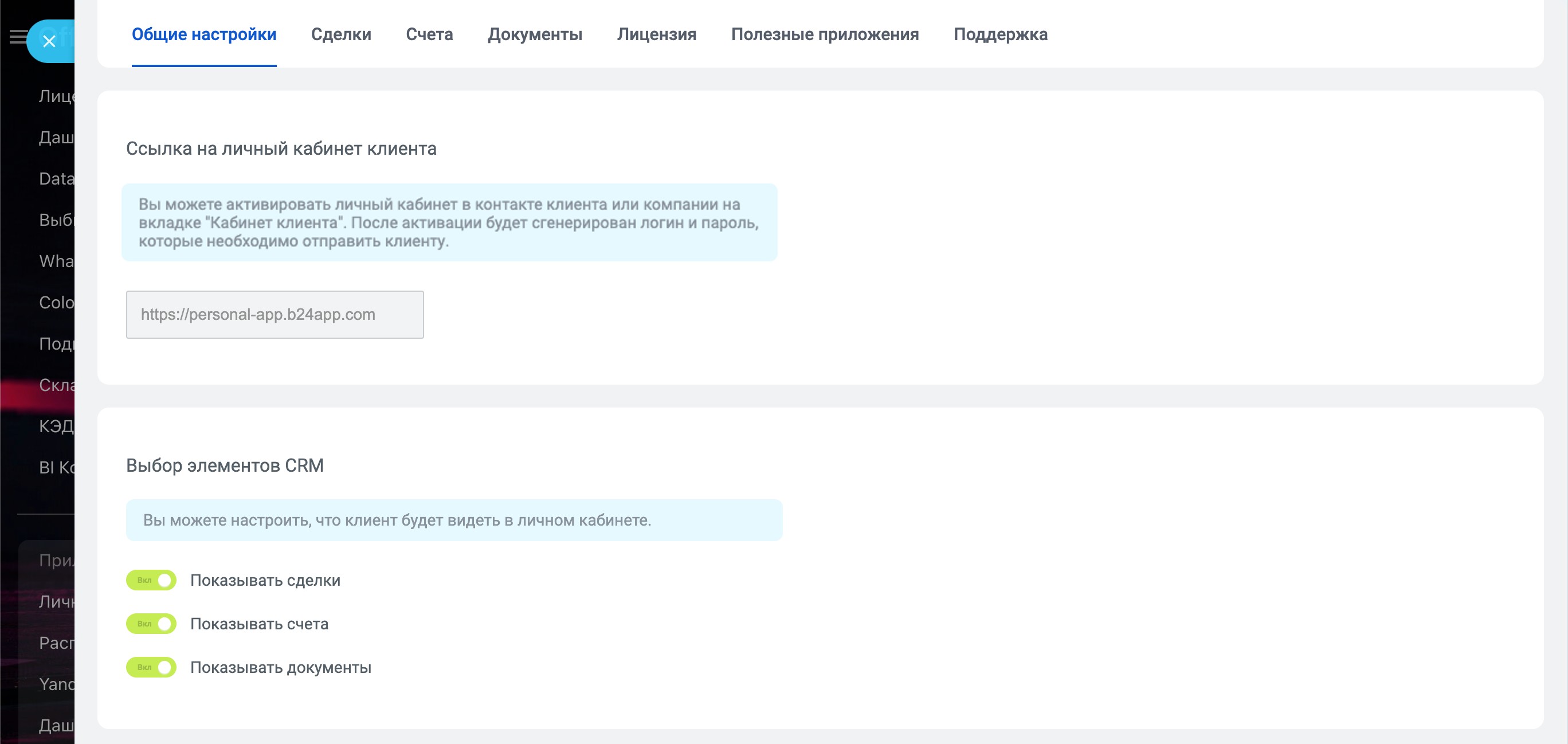
Task: Close the slider panel with X button
Action: [x=49, y=41]
